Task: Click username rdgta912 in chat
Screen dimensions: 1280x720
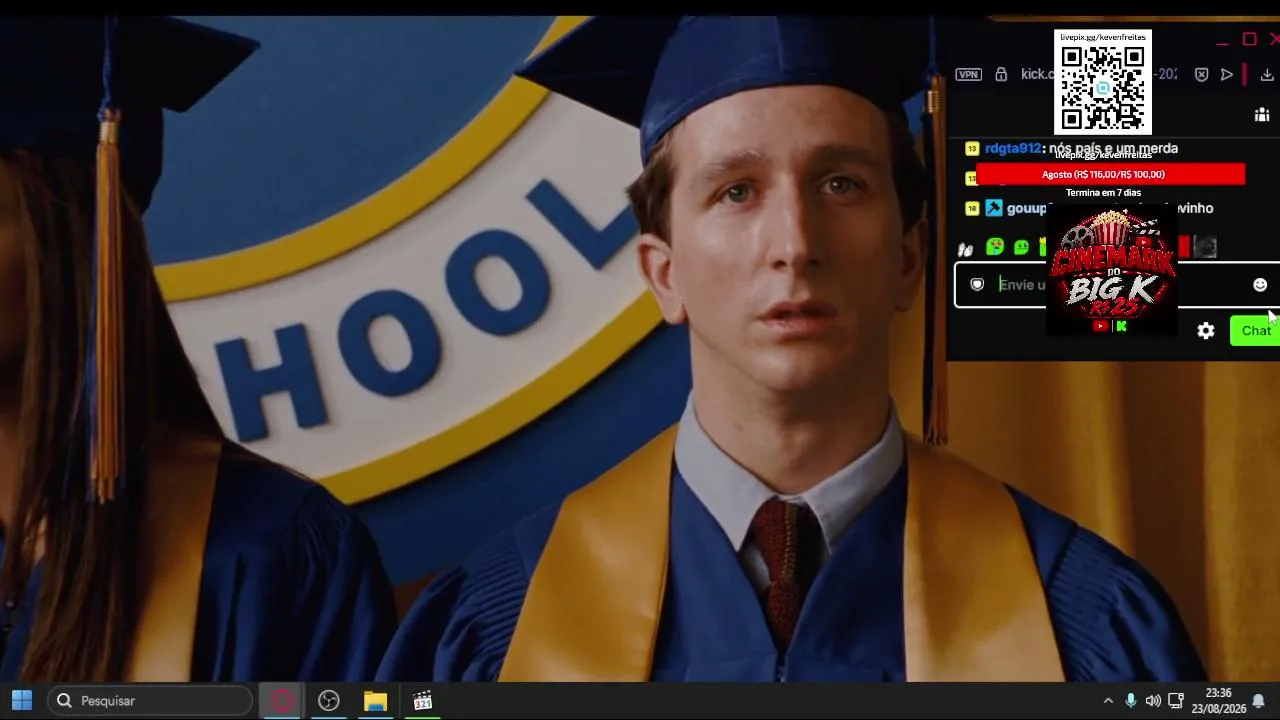Action: (x=1013, y=148)
